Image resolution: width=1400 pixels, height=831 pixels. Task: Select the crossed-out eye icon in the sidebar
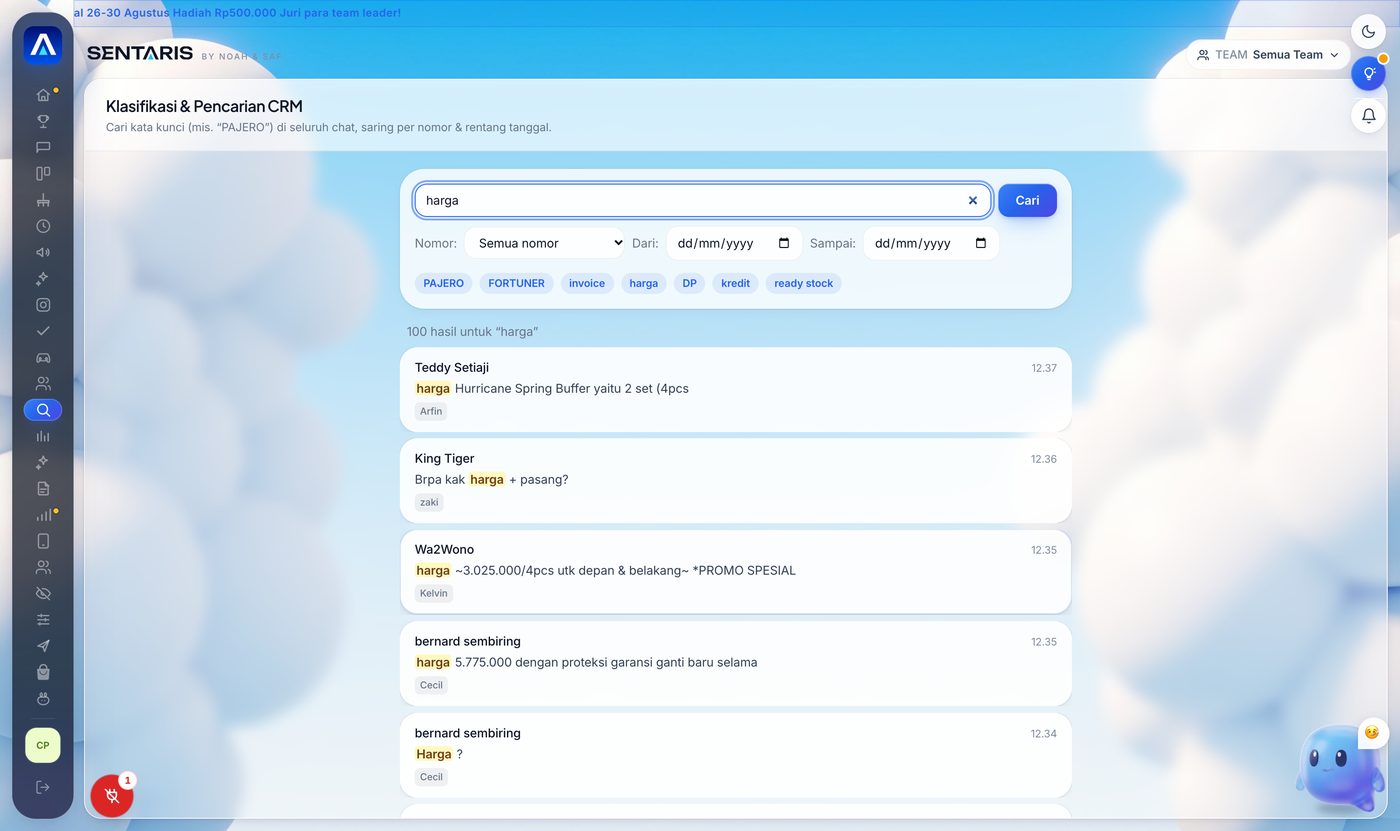point(43,594)
